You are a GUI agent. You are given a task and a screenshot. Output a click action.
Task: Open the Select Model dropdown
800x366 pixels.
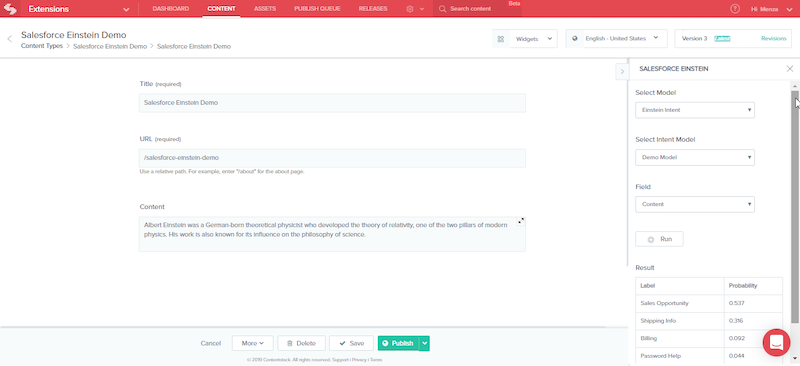694,110
